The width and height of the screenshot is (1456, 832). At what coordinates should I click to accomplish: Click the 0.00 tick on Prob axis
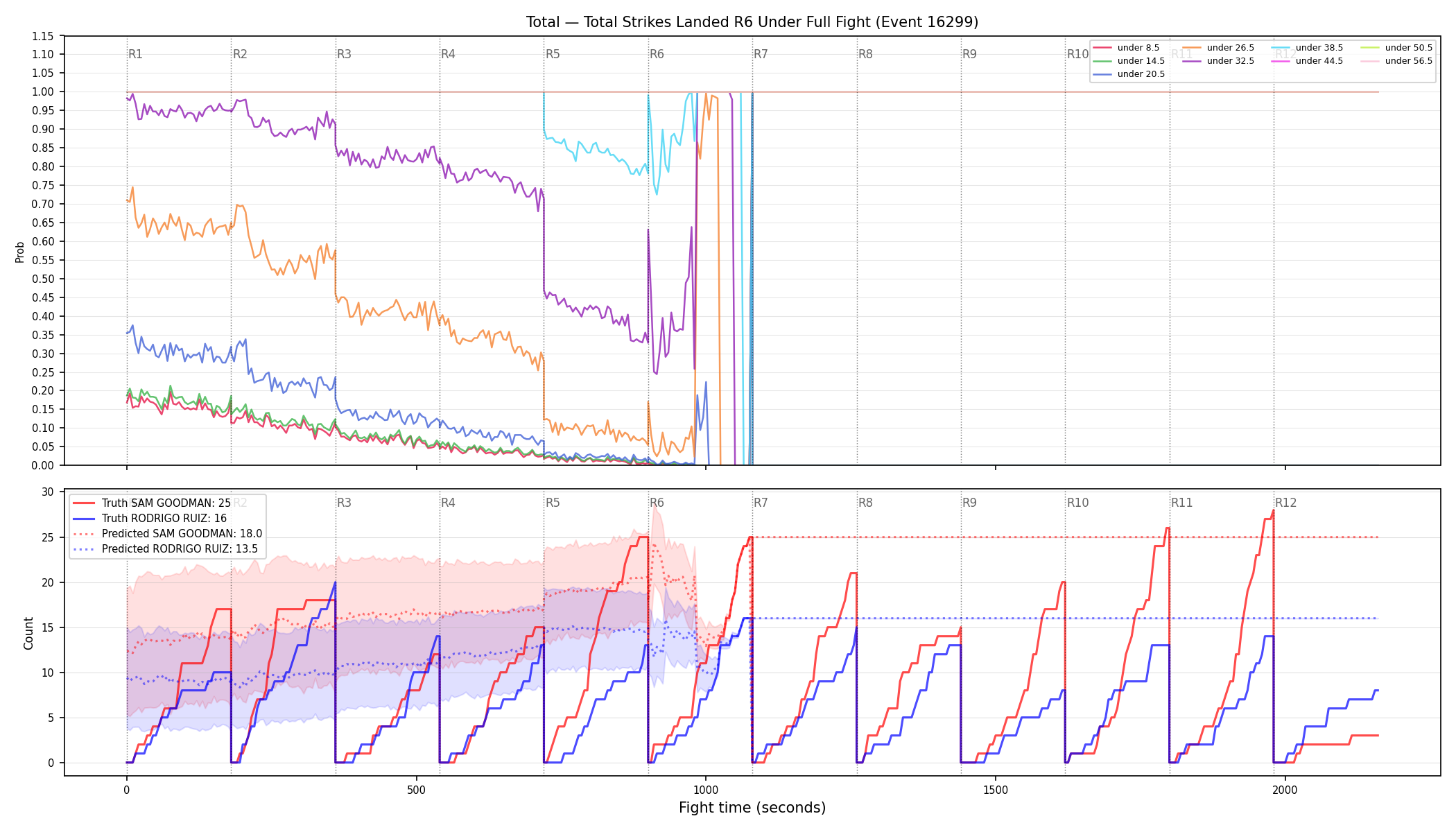44,465
